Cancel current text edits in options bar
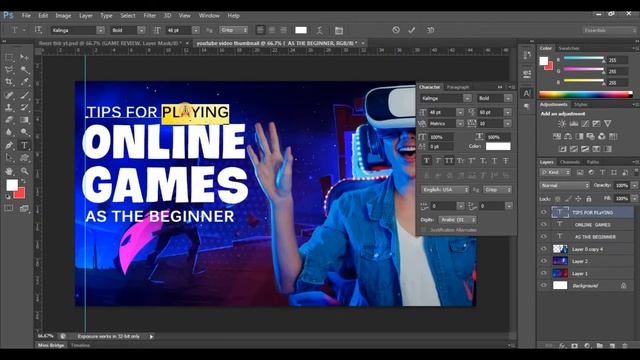 396,30
